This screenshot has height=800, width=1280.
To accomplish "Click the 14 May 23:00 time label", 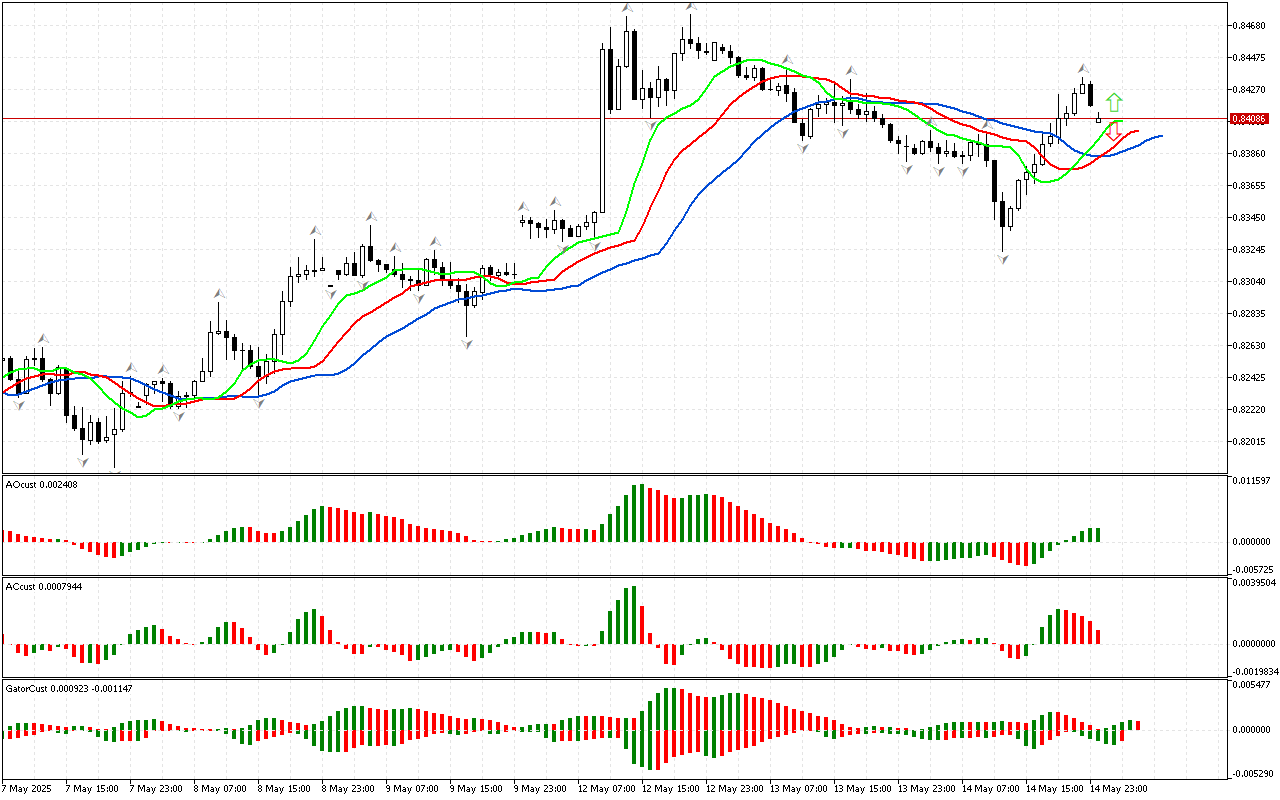I will point(1120,789).
